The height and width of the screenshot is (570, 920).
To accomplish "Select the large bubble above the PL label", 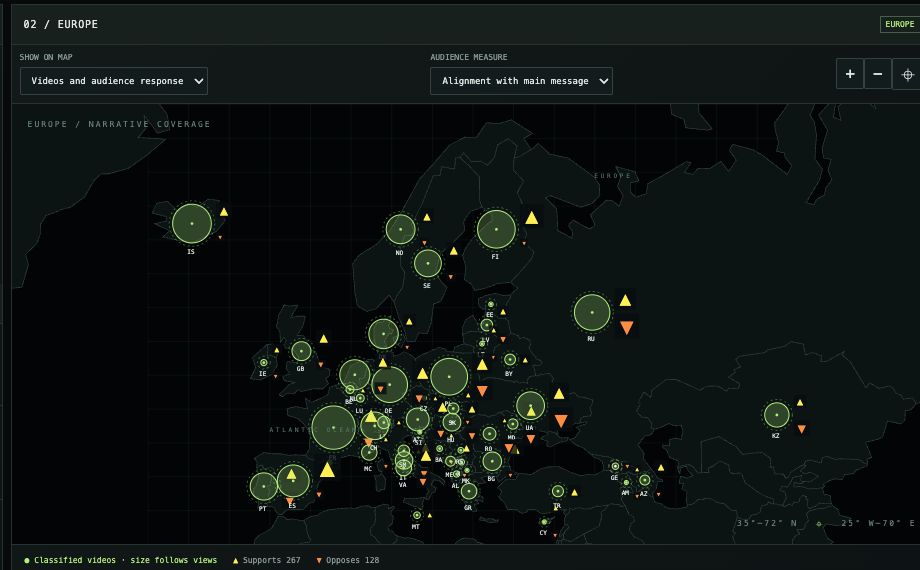I will coord(449,377).
